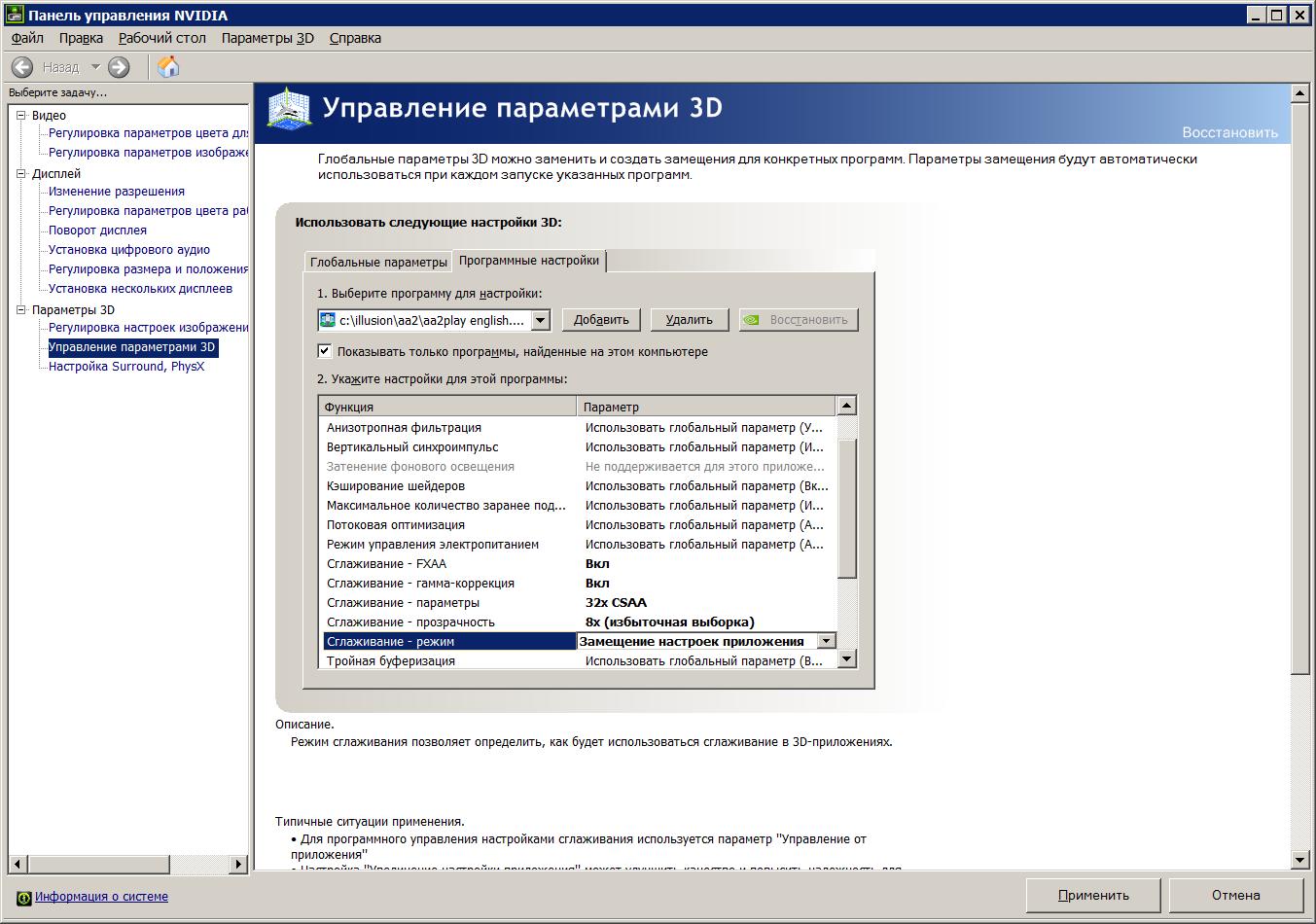Image resolution: width=1316 pixels, height=924 pixels.
Task: Open Информация о системе link
Action: click(x=101, y=897)
